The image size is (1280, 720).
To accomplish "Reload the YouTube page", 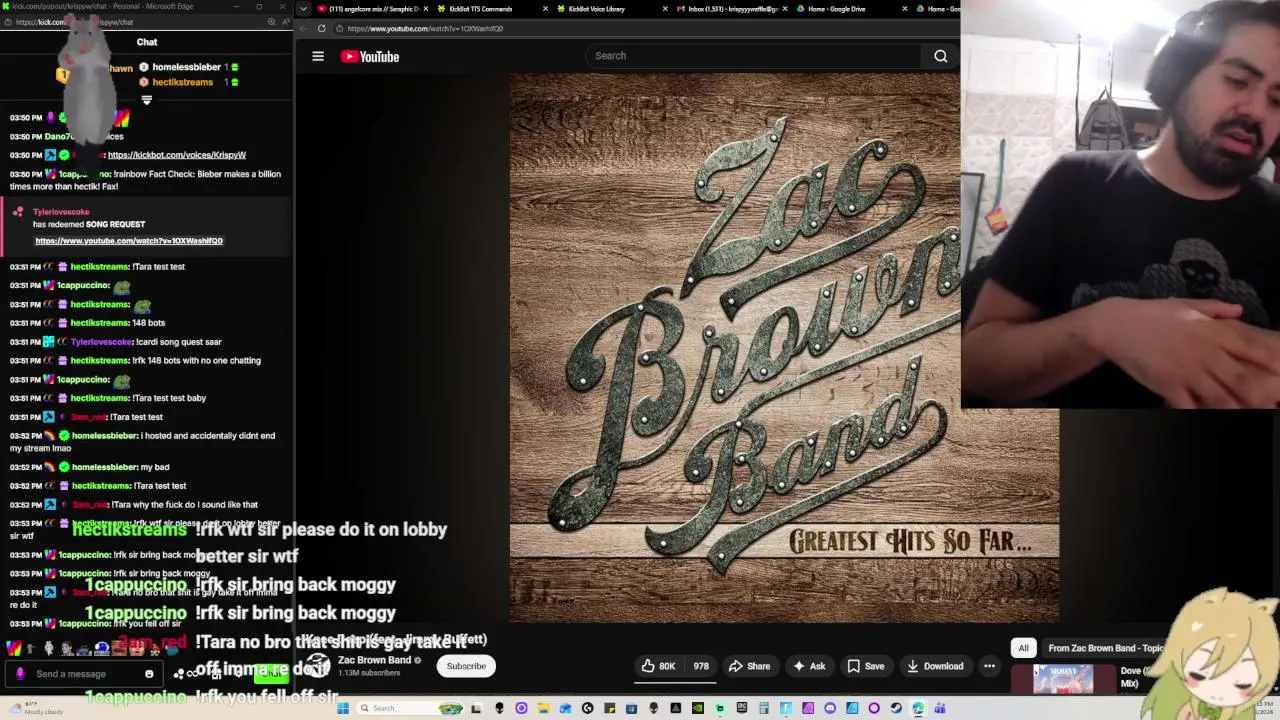I will point(321,28).
